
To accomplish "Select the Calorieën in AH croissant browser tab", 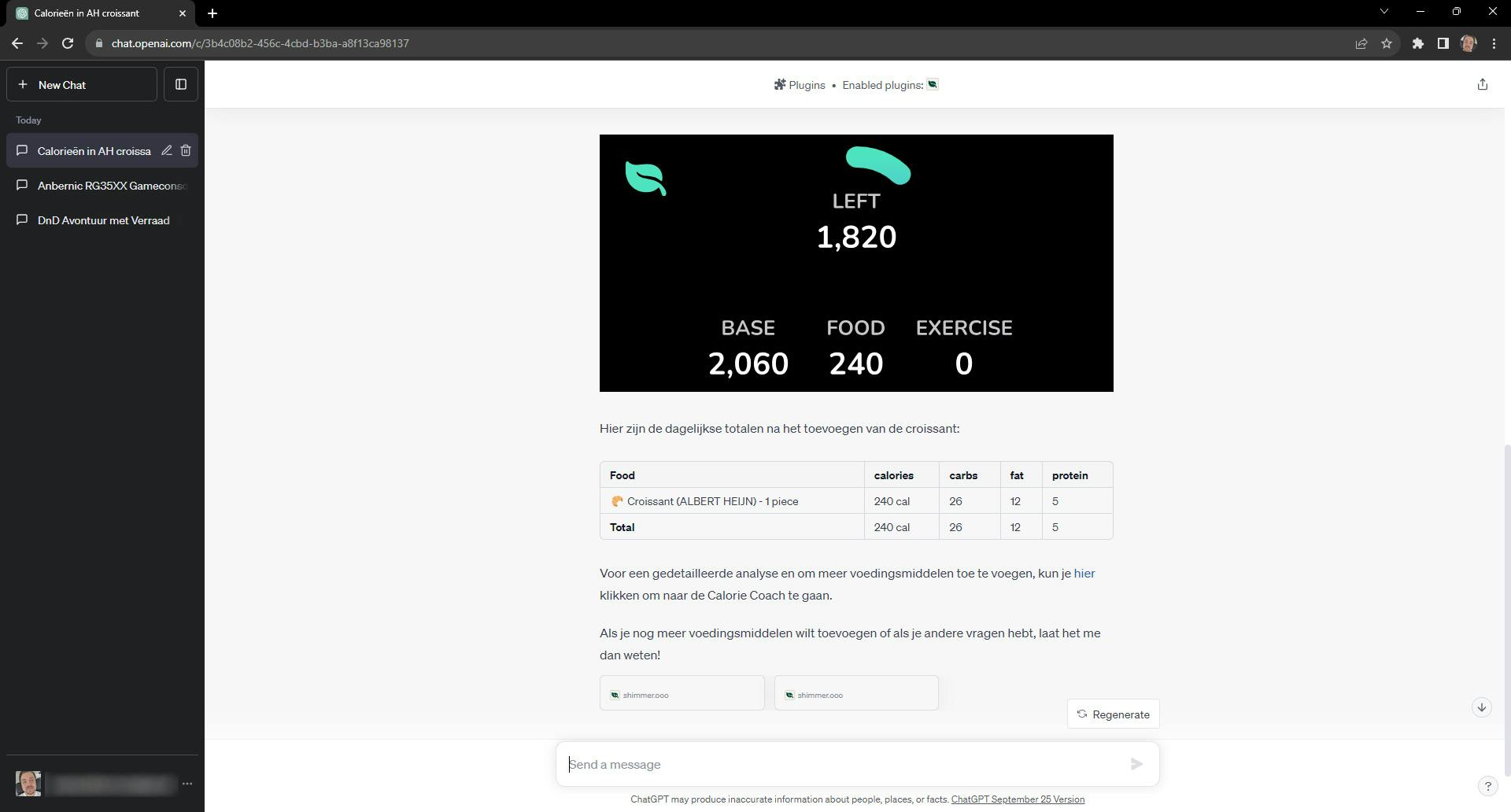I will click(x=101, y=13).
